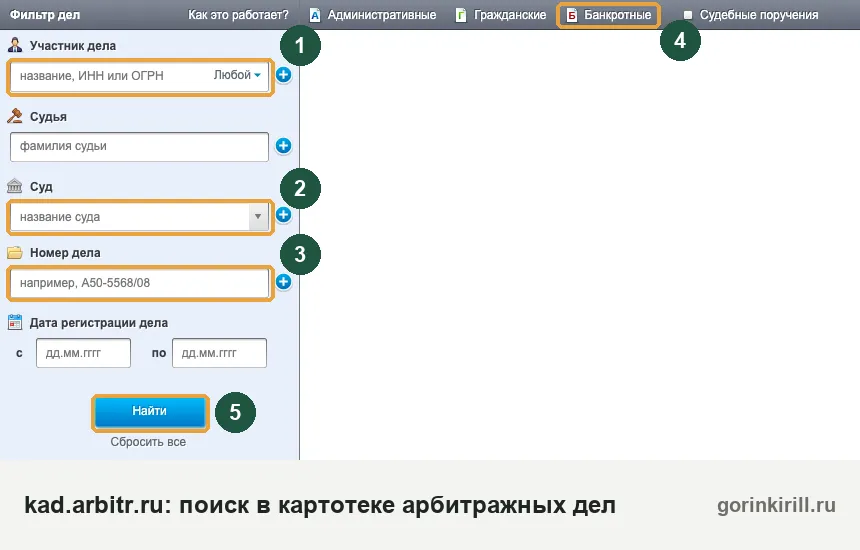Image resolution: width=860 pixels, height=550 pixels.
Task: Click the Найти search button
Action: tap(150, 412)
